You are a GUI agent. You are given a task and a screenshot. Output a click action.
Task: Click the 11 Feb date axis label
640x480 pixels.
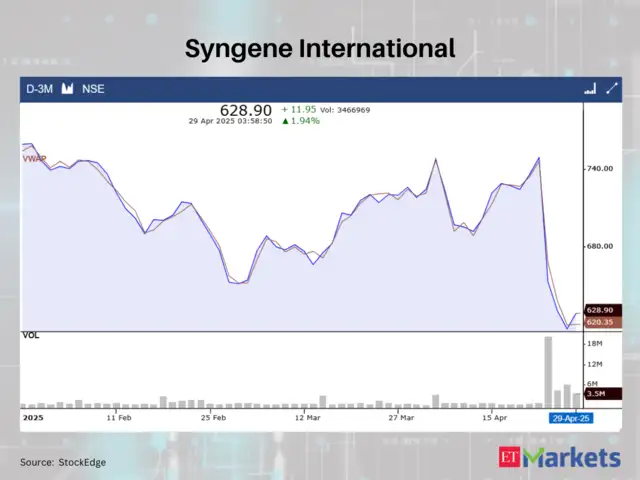(119, 417)
